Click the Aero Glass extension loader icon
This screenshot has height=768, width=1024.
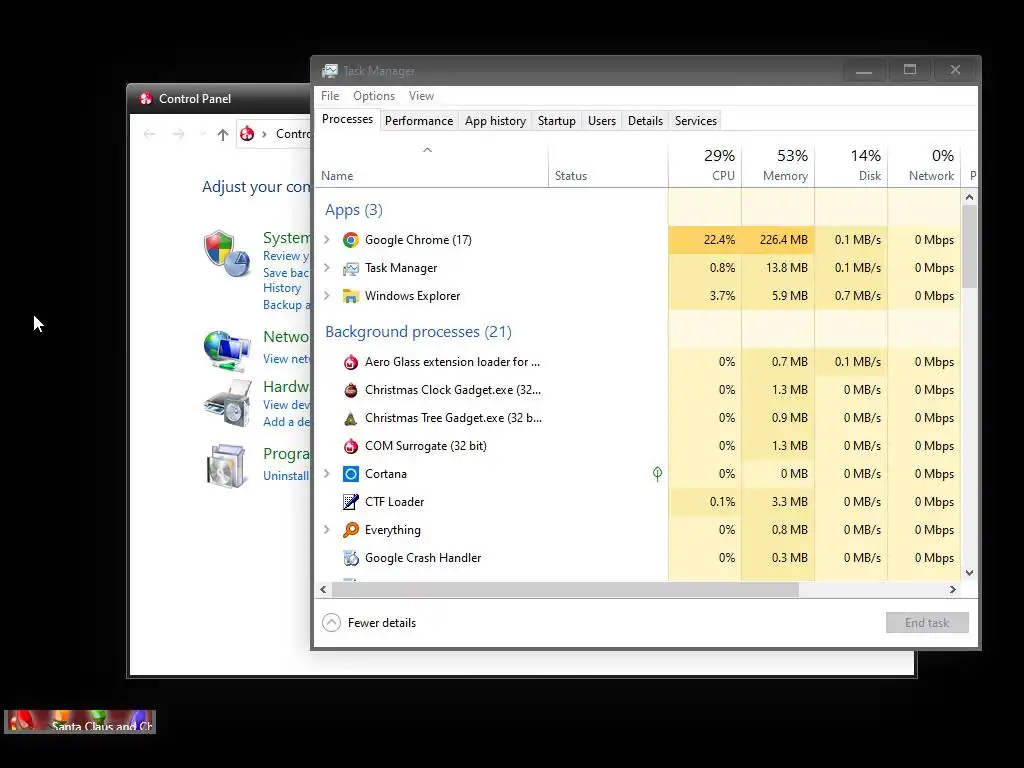[351, 362]
